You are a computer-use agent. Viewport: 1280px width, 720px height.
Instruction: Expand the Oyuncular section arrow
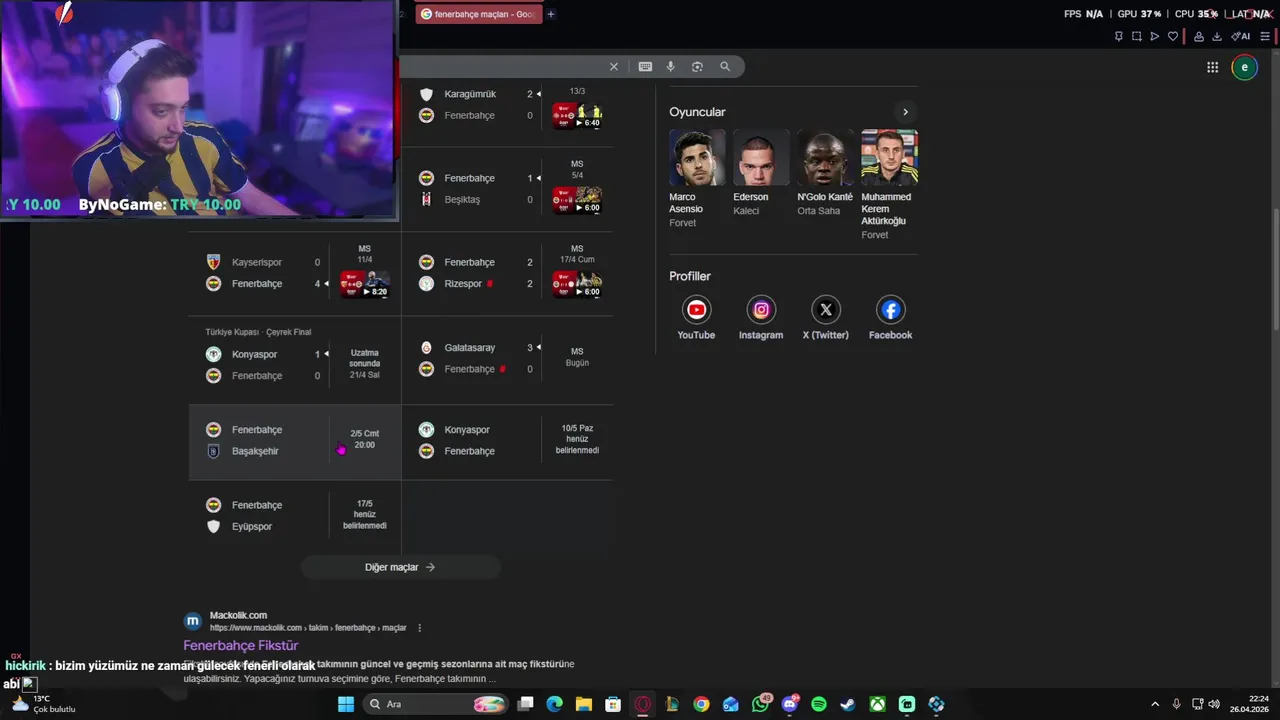coord(905,112)
